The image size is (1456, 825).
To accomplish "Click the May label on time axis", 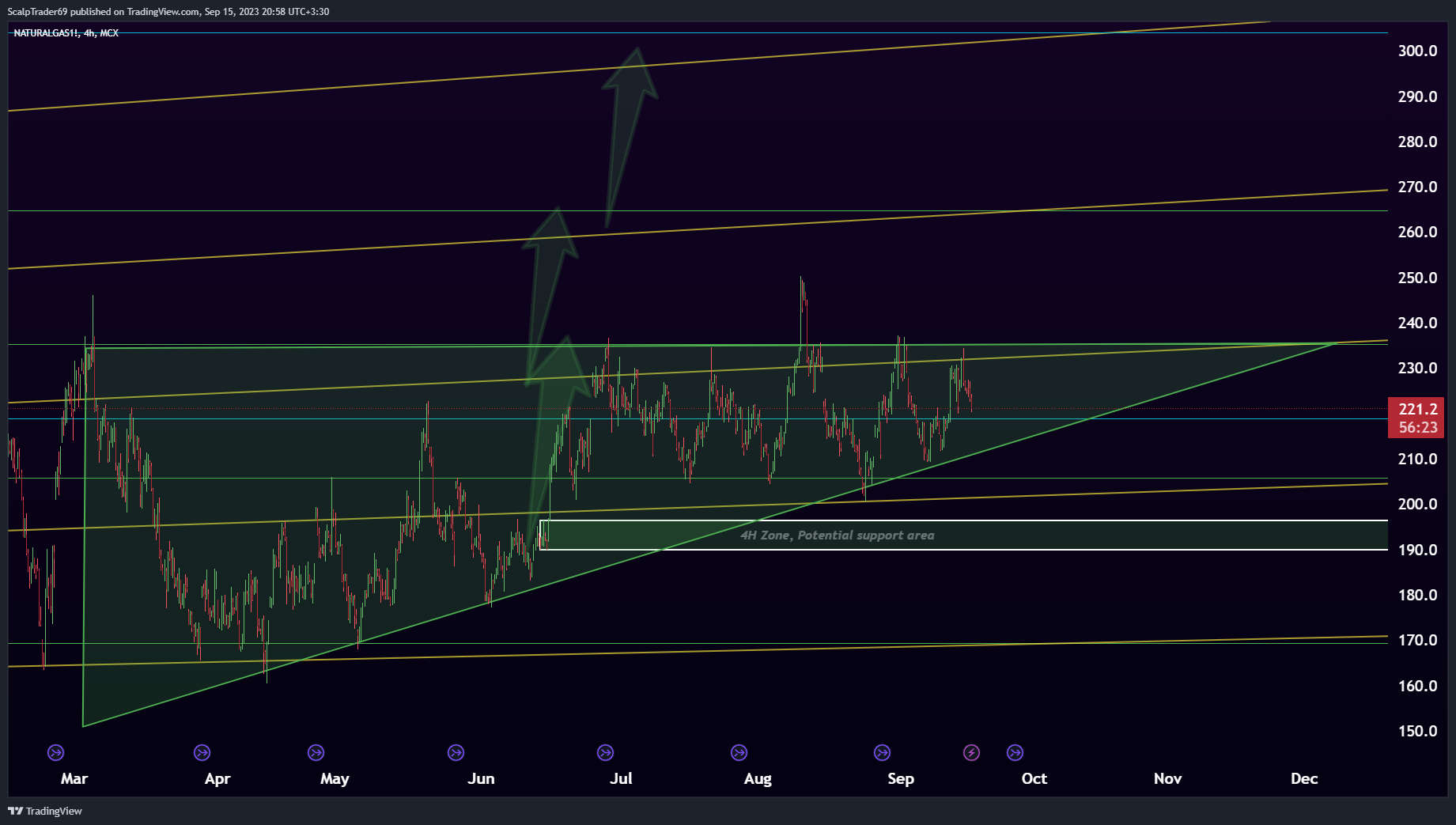I will pyautogui.click(x=335, y=778).
